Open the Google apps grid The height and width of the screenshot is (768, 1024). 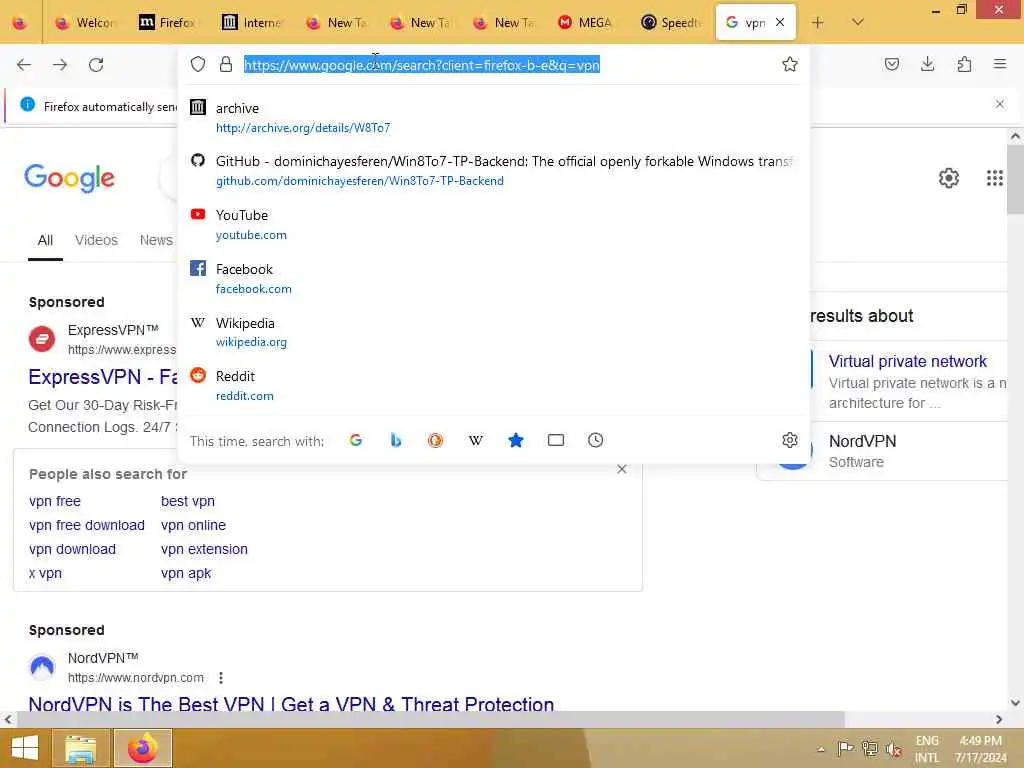pyautogui.click(x=995, y=178)
